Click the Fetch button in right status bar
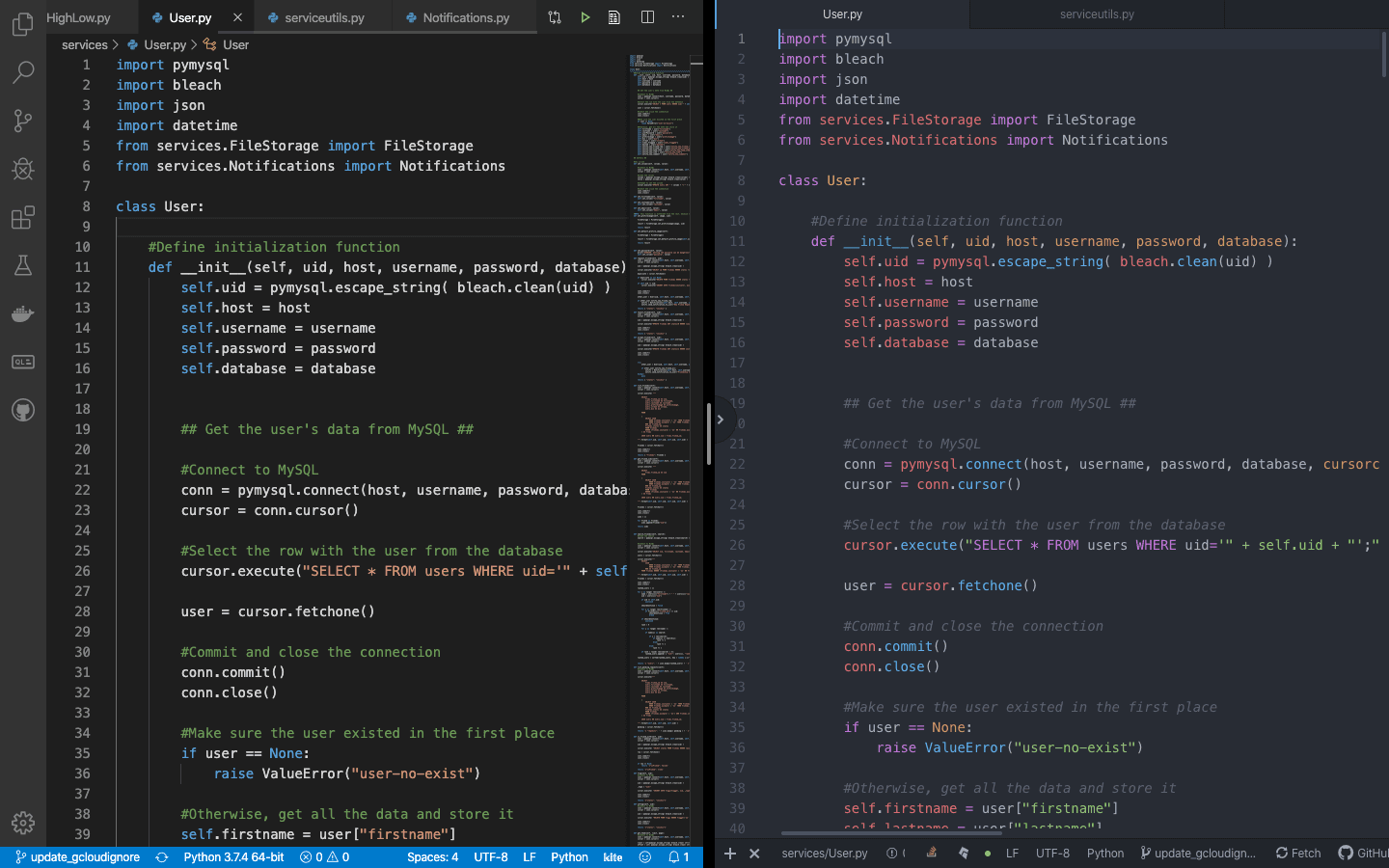 click(1297, 853)
